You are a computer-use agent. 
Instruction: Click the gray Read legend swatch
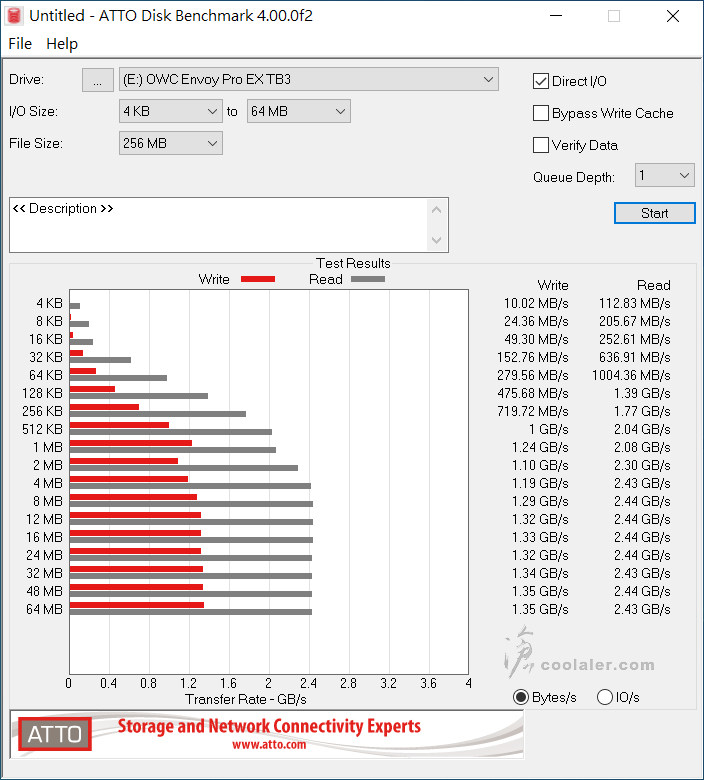(x=368, y=279)
